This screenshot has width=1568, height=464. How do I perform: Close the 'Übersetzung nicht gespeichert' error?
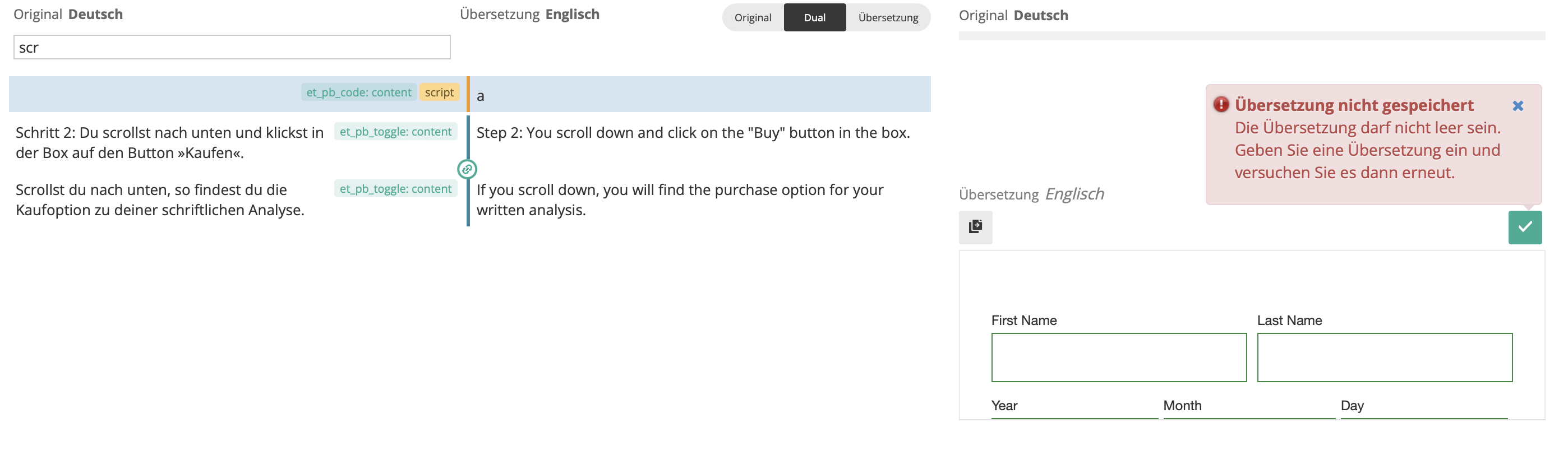click(1518, 106)
